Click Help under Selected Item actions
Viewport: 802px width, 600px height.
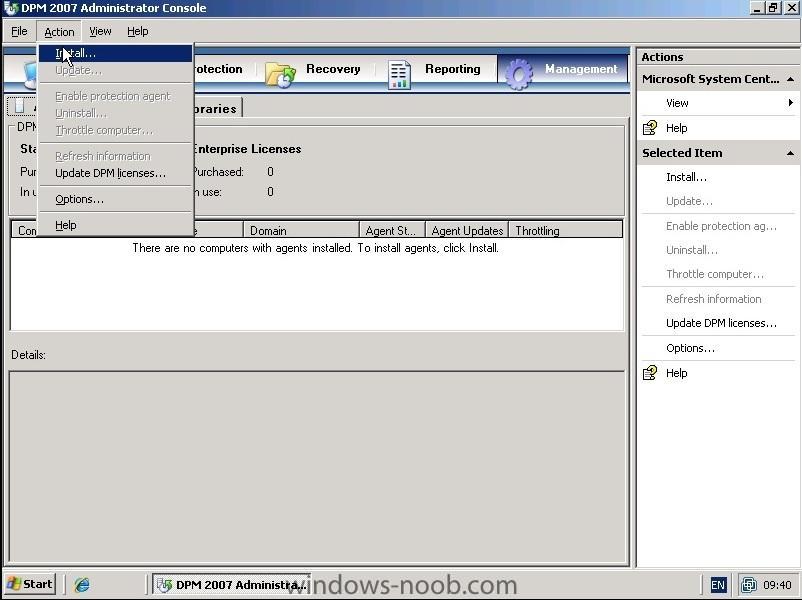tap(676, 373)
